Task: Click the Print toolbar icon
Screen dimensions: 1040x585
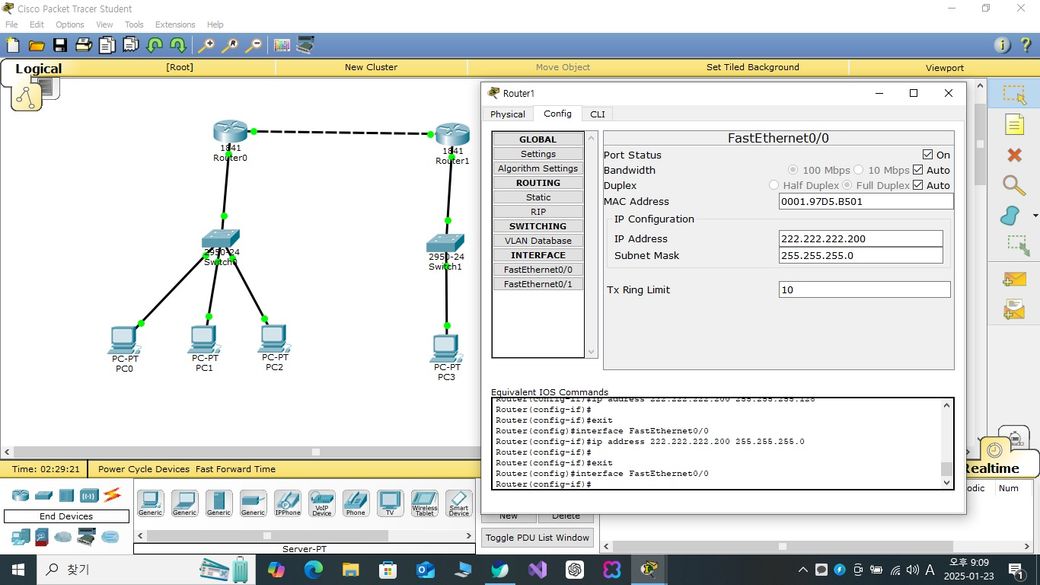Action: (84, 45)
